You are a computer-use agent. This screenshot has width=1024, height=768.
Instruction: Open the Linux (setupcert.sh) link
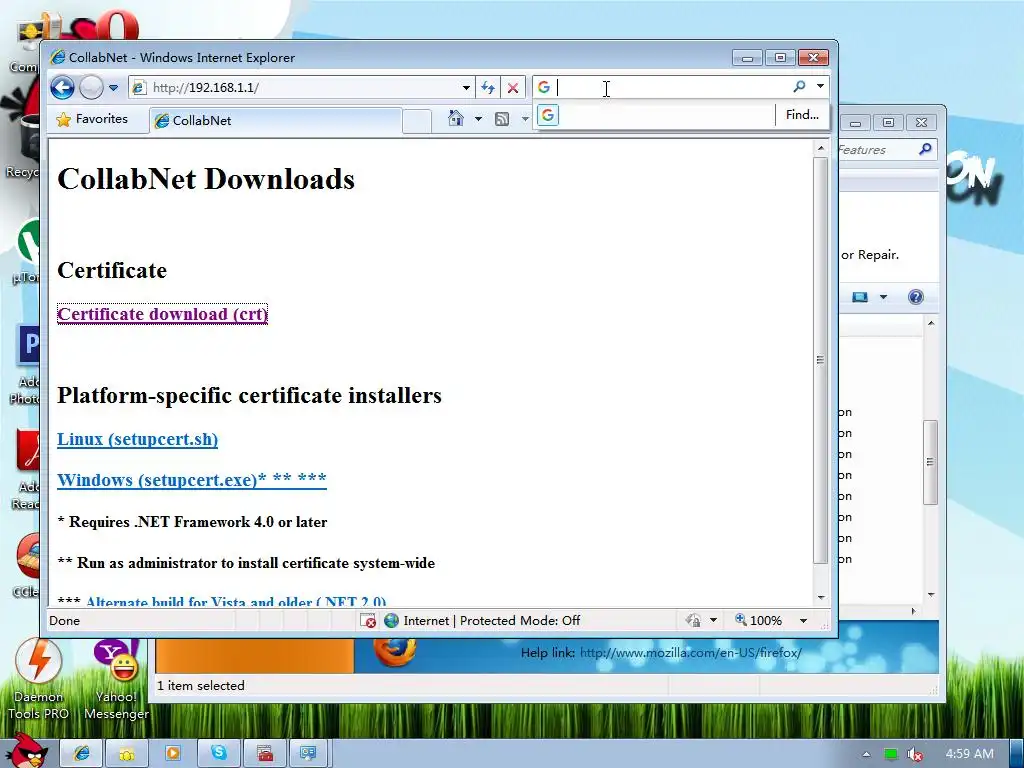click(x=138, y=439)
